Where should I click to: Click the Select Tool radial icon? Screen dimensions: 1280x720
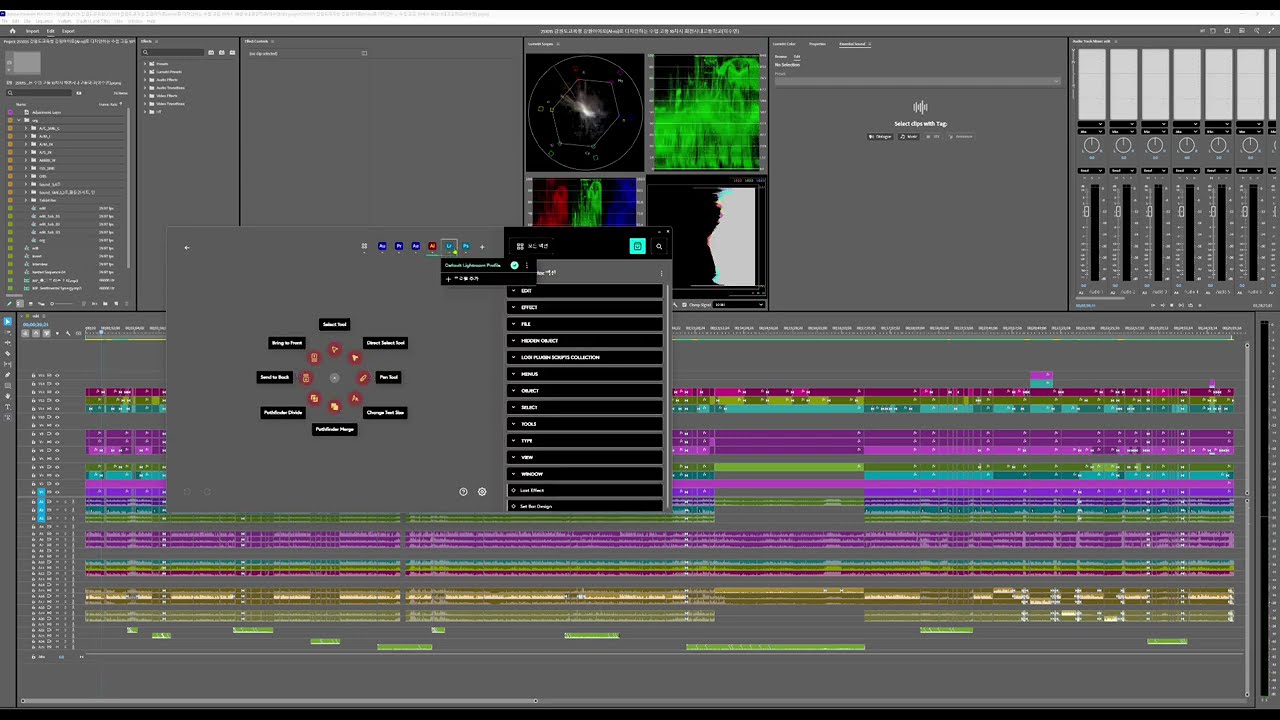click(334, 350)
